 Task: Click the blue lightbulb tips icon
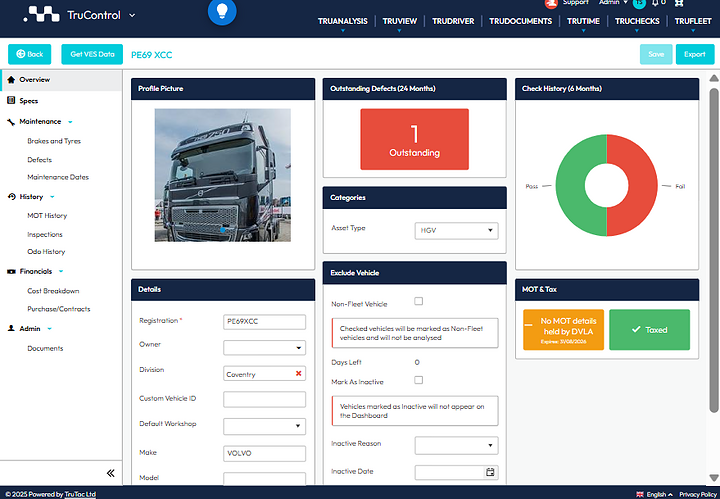222,11
